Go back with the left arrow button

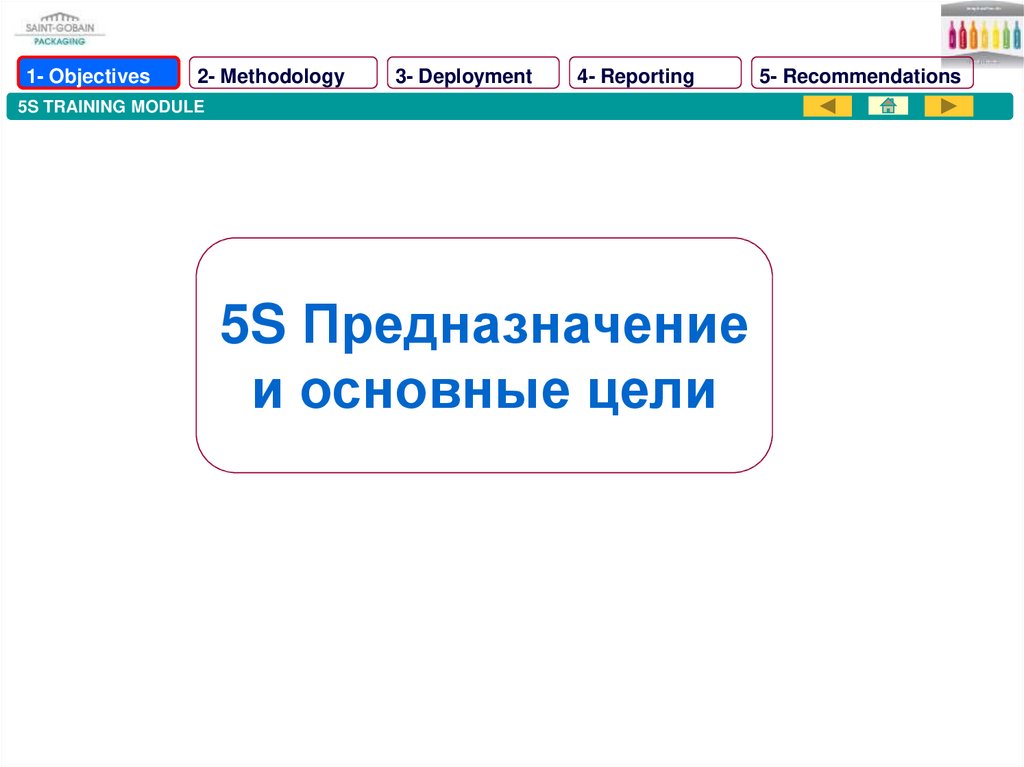(x=827, y=106)
